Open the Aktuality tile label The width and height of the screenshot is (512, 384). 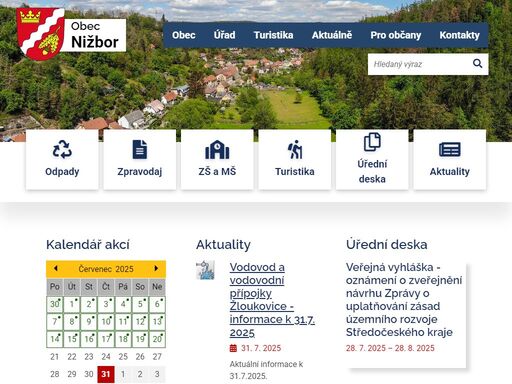click(x=450, y=172)
